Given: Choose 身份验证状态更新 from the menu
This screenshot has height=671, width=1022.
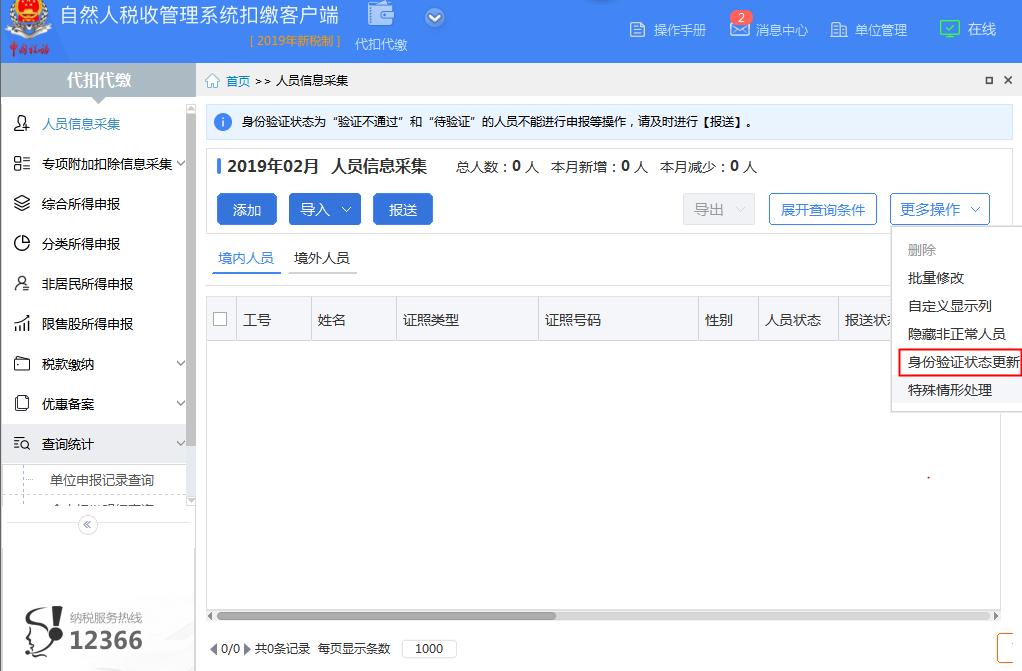Looking at the screenshot, I should (x=958, y=362).
